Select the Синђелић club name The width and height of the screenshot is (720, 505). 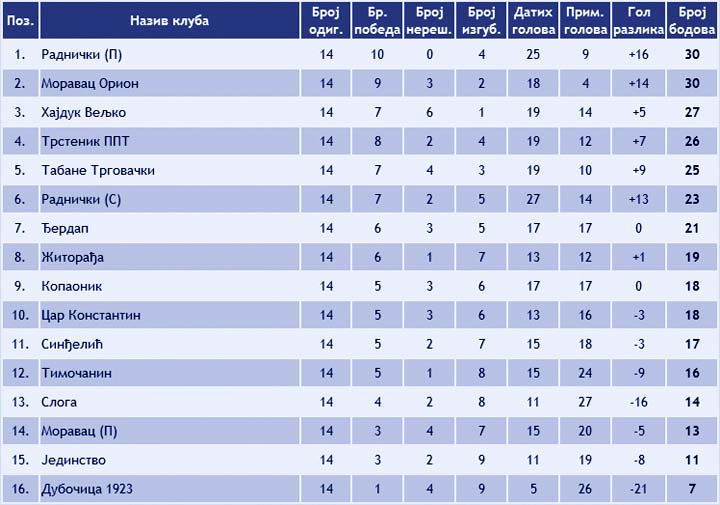pyautogui.click(x=72, y=344)
